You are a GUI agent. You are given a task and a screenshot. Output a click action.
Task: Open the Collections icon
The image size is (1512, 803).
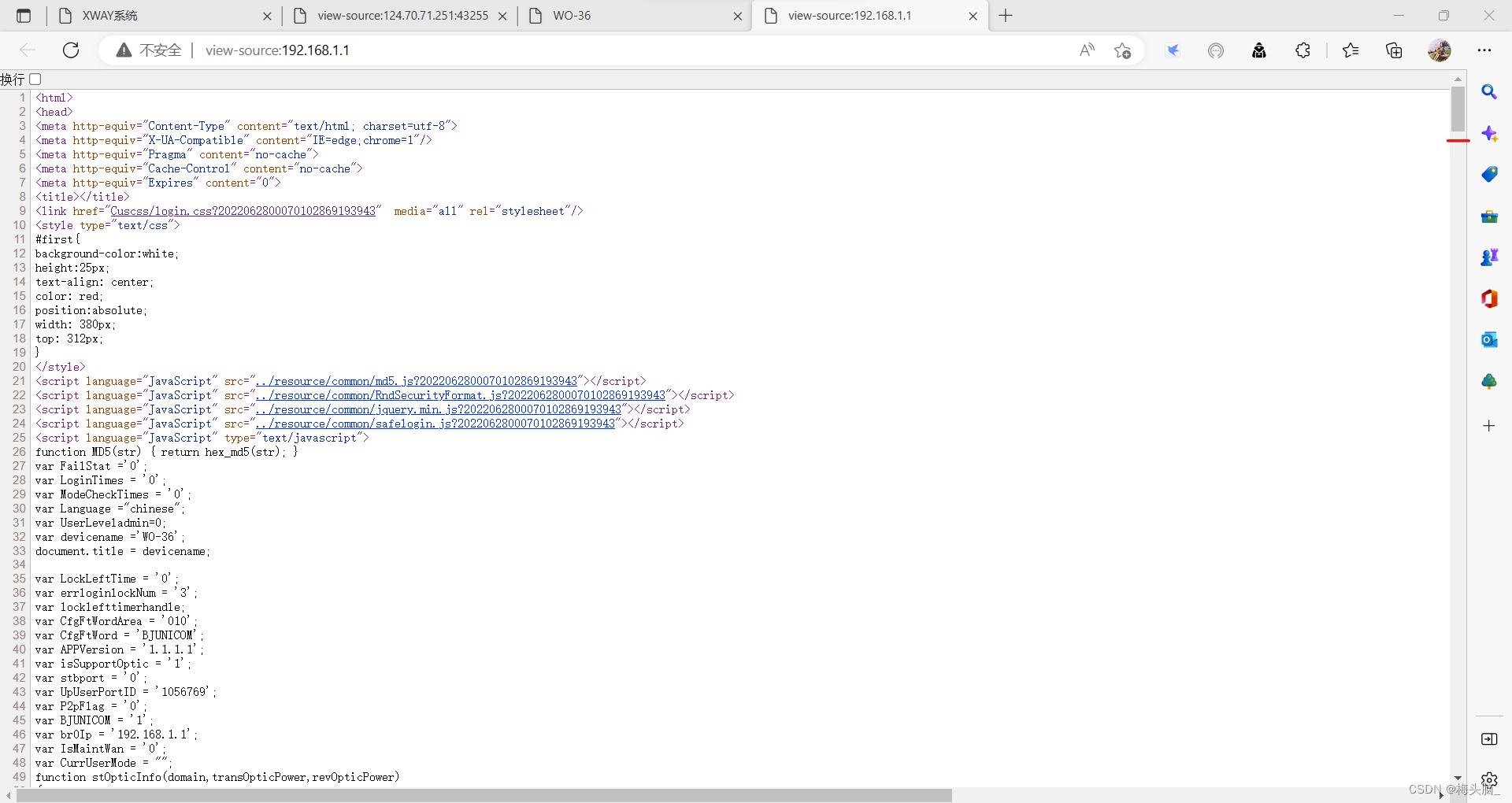(x=1394, y=50)
